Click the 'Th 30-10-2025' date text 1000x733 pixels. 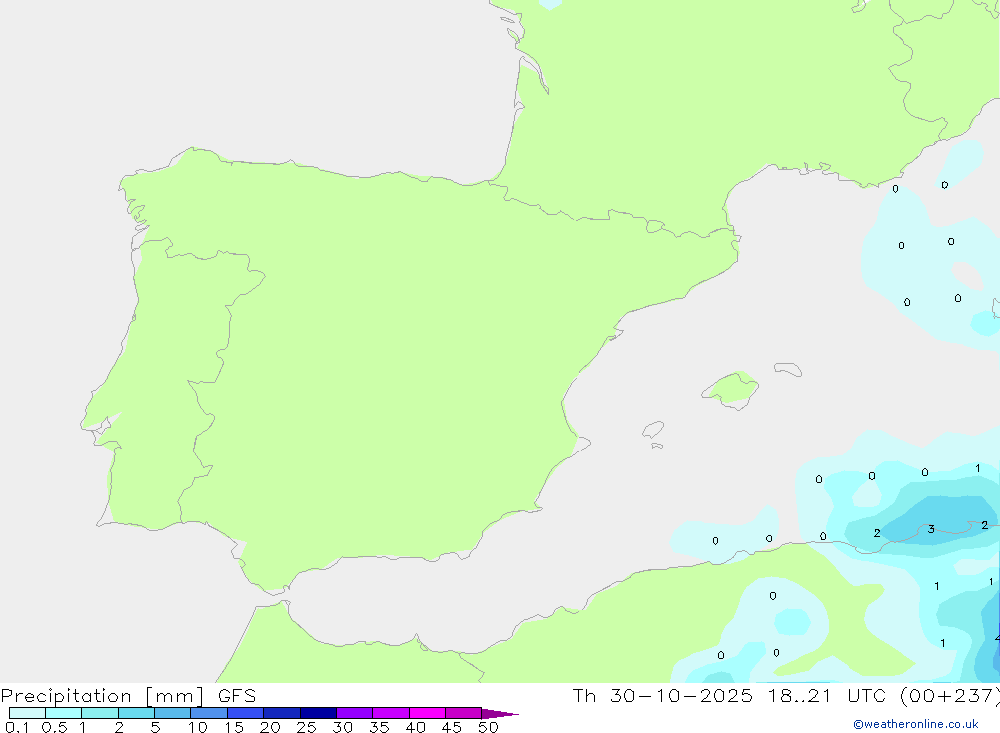[663, 695]
